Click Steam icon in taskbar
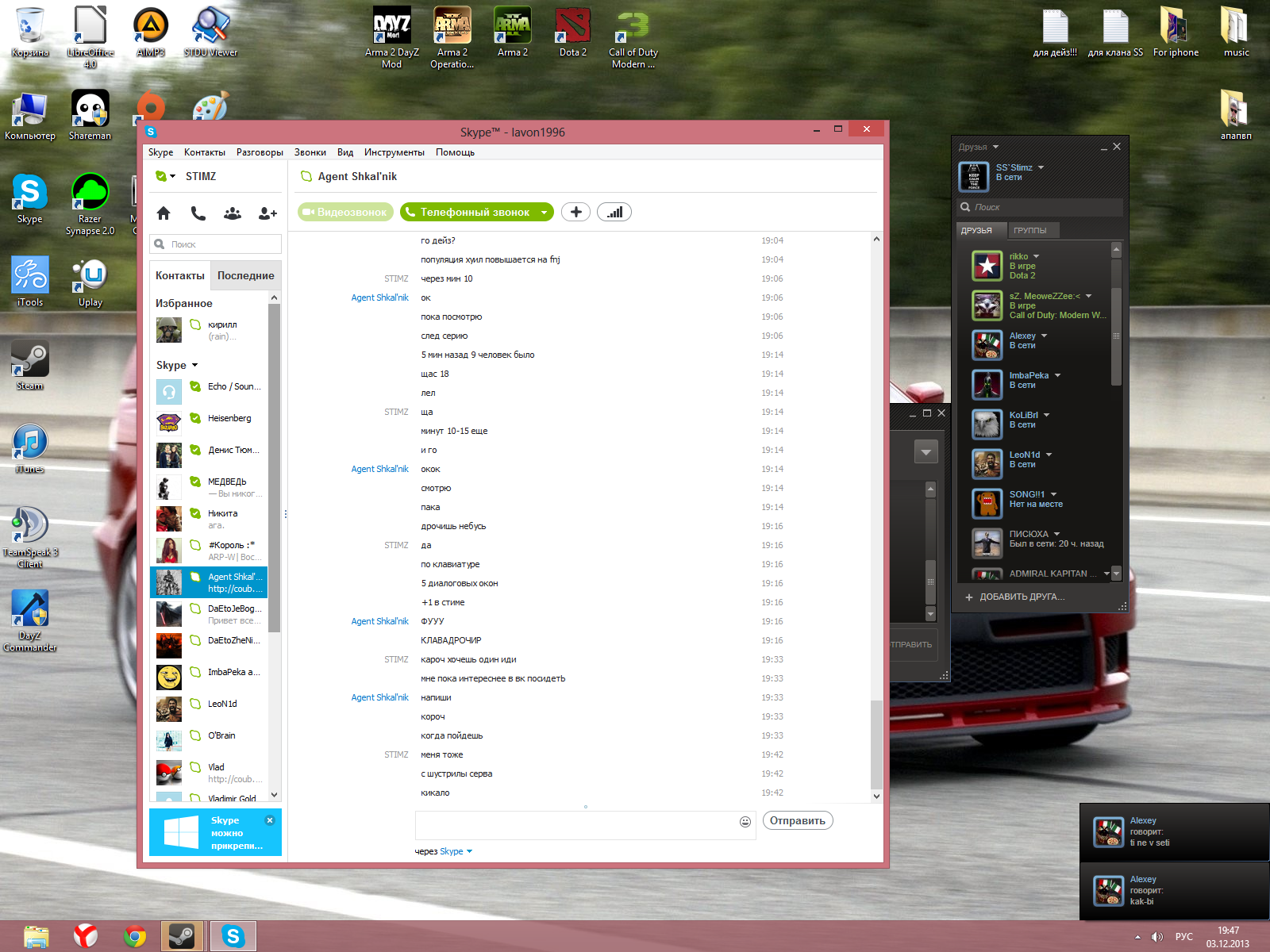This screenshot has height=952, width=1270. coord(183,936)
